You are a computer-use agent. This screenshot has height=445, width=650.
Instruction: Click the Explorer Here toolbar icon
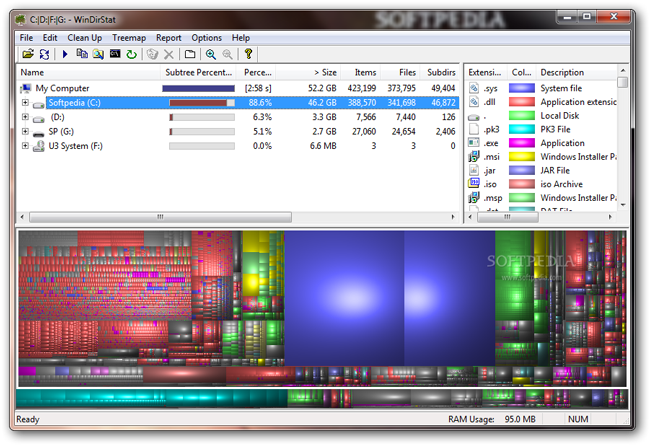click(98, 54)
